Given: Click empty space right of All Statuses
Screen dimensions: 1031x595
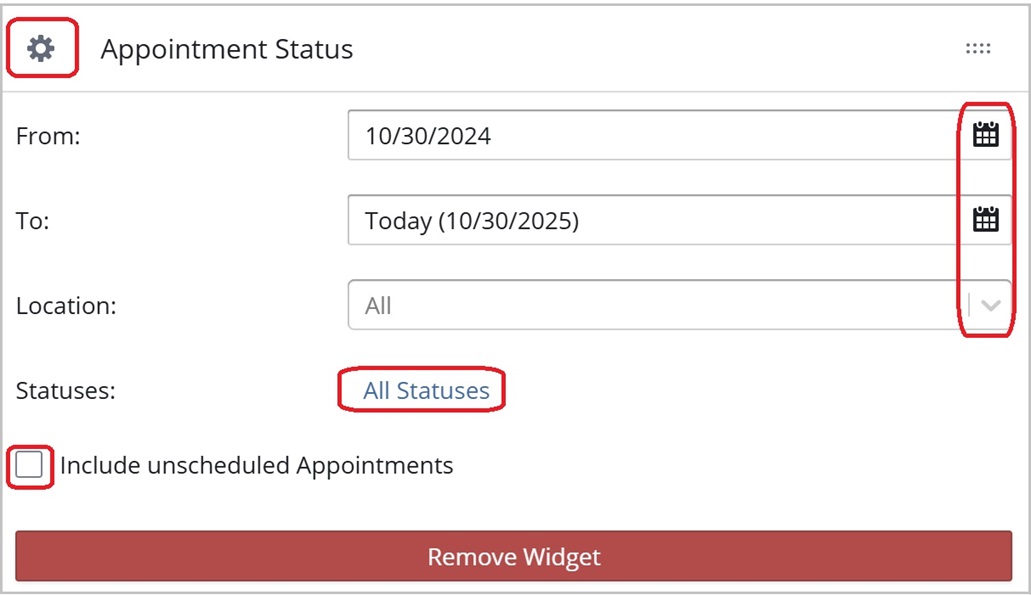Looking at the screenshot, I should pyautogui.click(x=750, y=391).
